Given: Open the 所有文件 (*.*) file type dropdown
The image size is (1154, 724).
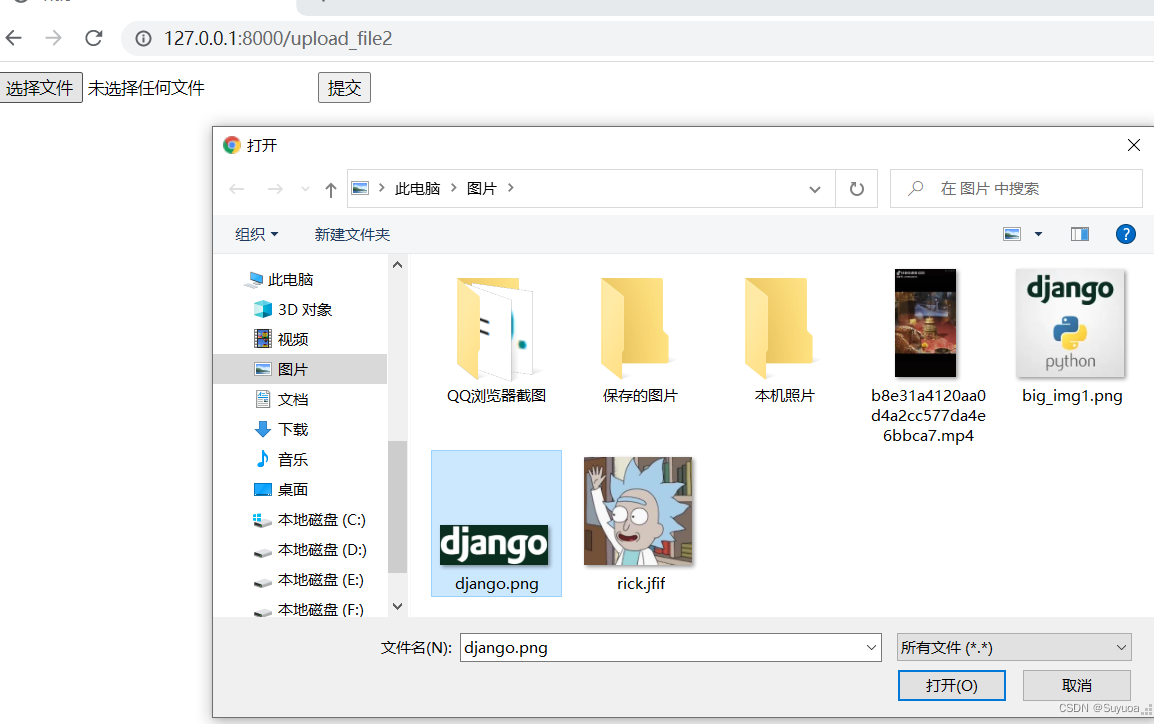Looking at the screenshot, I should (1013, 647).
